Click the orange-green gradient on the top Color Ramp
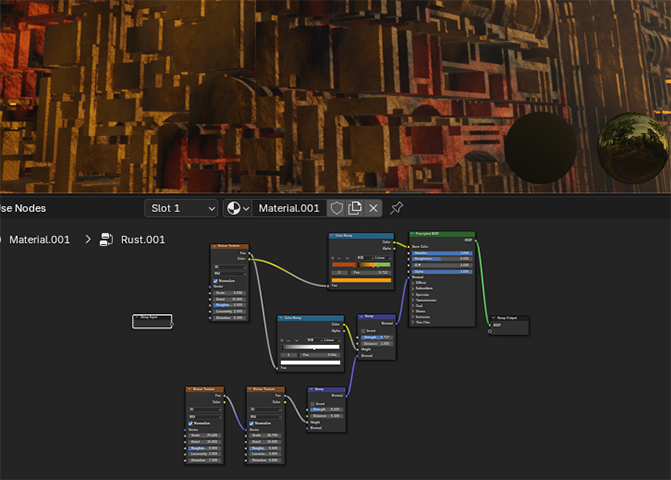 coord(361,264)
